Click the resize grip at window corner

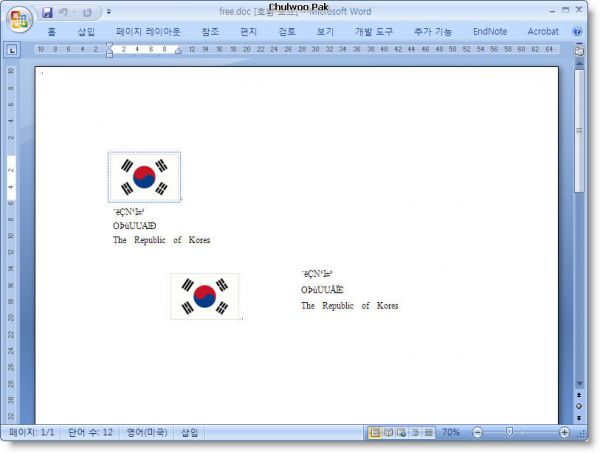pos(583,433)
